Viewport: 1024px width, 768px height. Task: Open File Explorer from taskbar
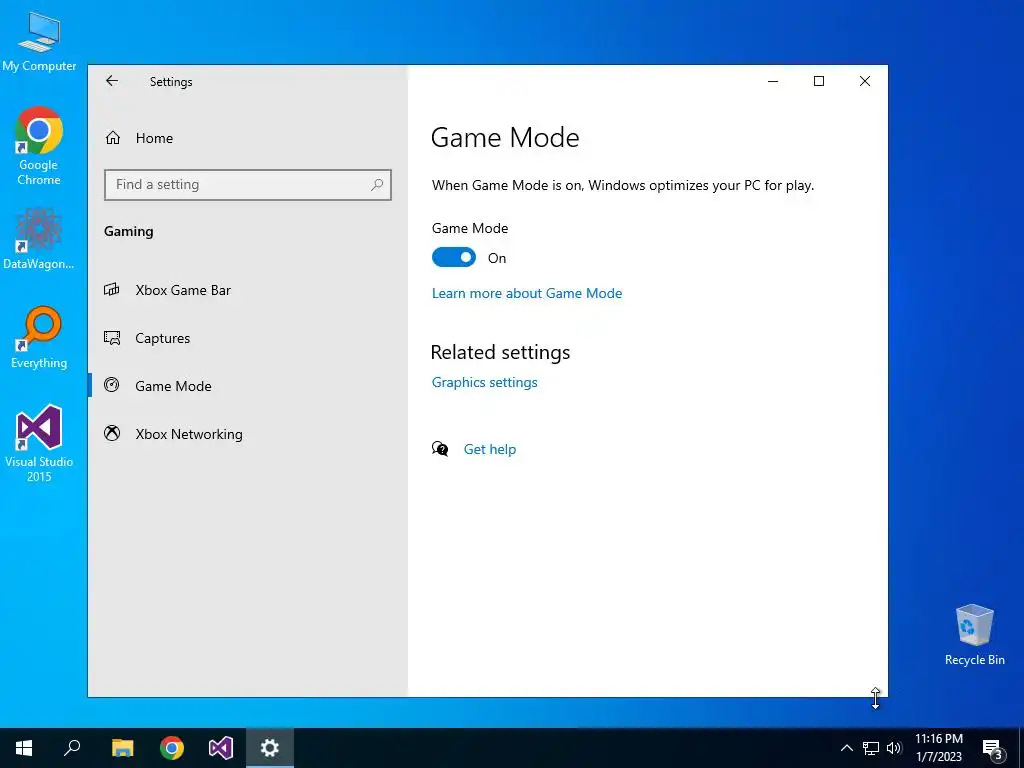pos(122,748)
